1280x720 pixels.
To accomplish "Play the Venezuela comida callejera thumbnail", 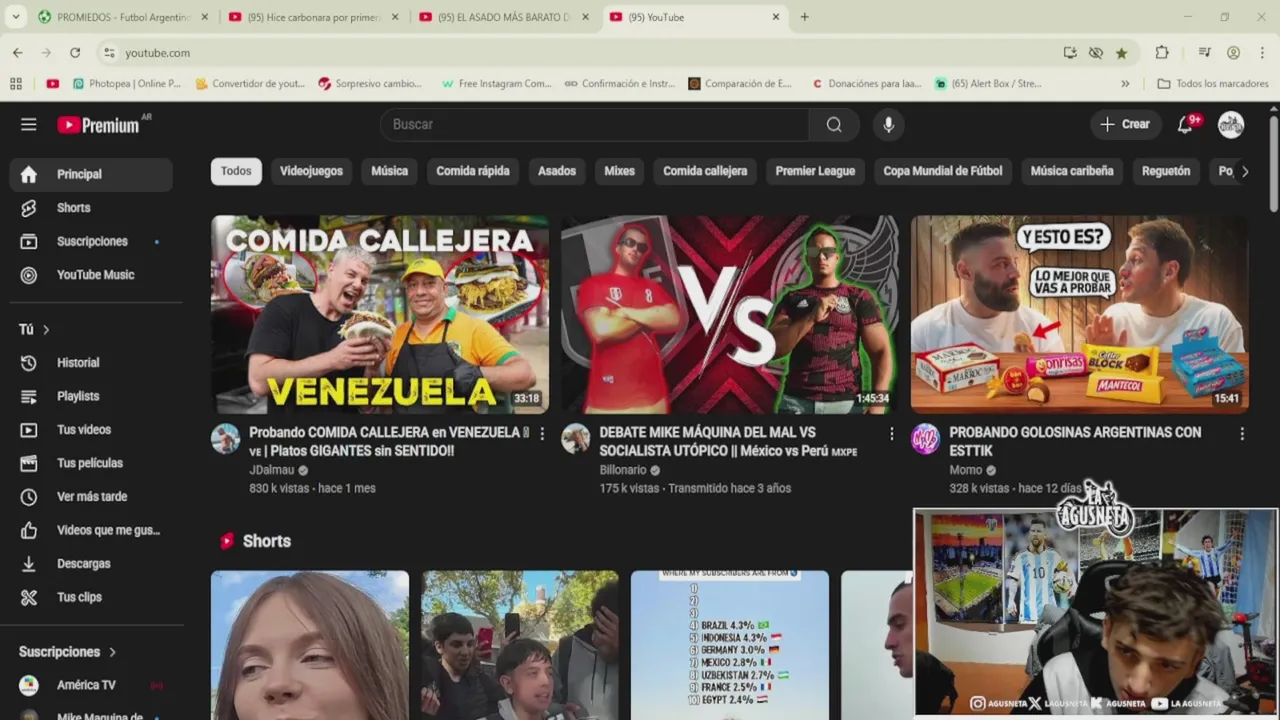I will [x=380, y=314].
